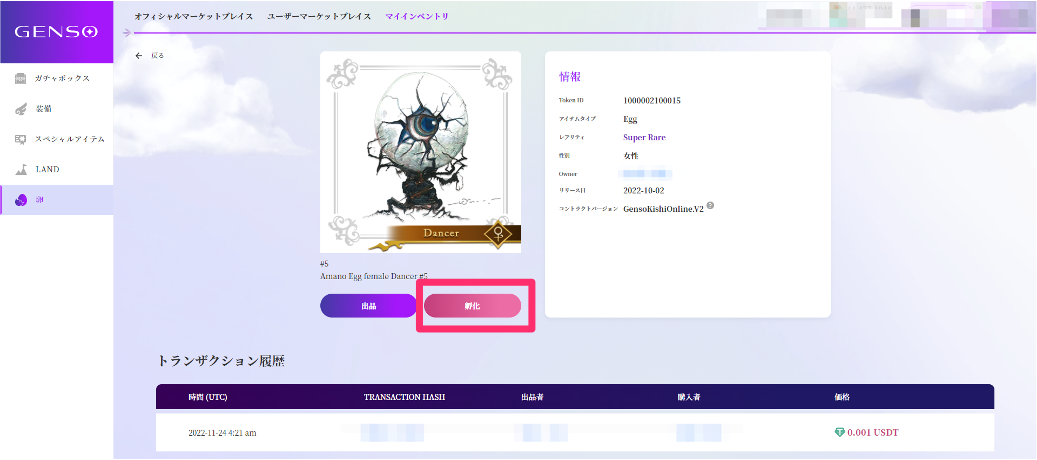Click the USDT gem icon in price column
The image size is (1037, 460).
tap(838, 433)
